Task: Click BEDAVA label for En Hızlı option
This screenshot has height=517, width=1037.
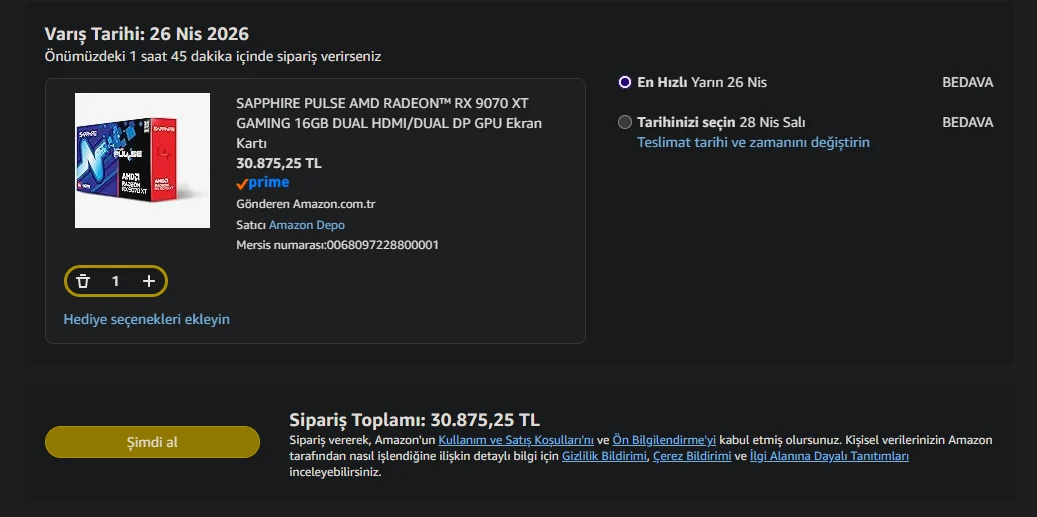Action: [968, 83]
